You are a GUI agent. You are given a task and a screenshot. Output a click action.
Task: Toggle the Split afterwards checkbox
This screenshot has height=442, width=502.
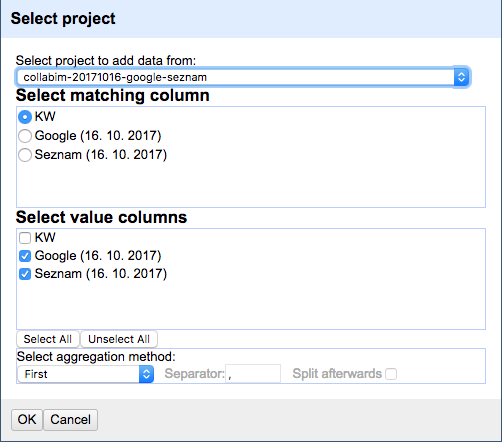391,374
